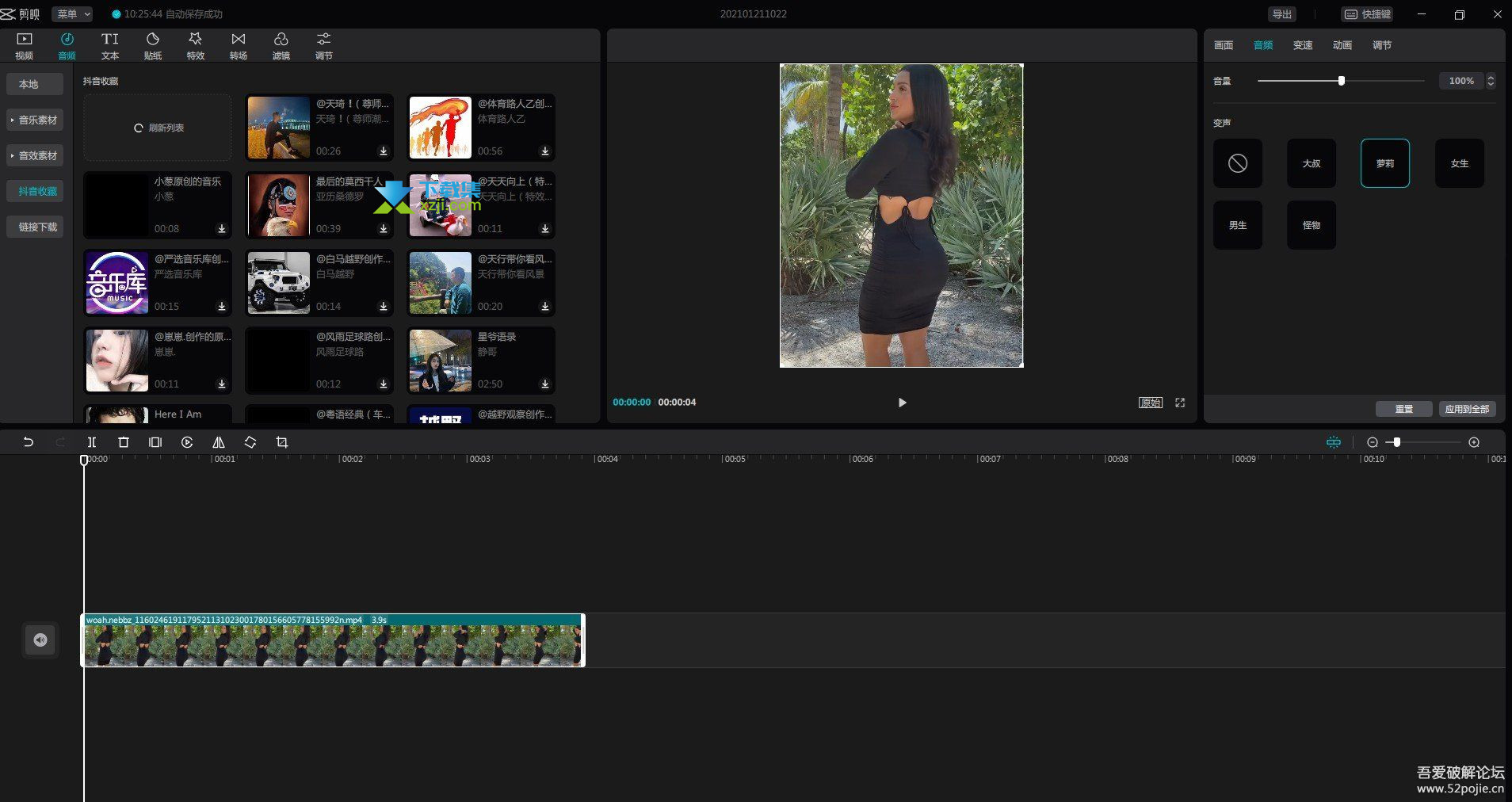Click the rotate icon in timeline toolbar
This screenshot has width=1512, height=802.
tap(250, 442)
